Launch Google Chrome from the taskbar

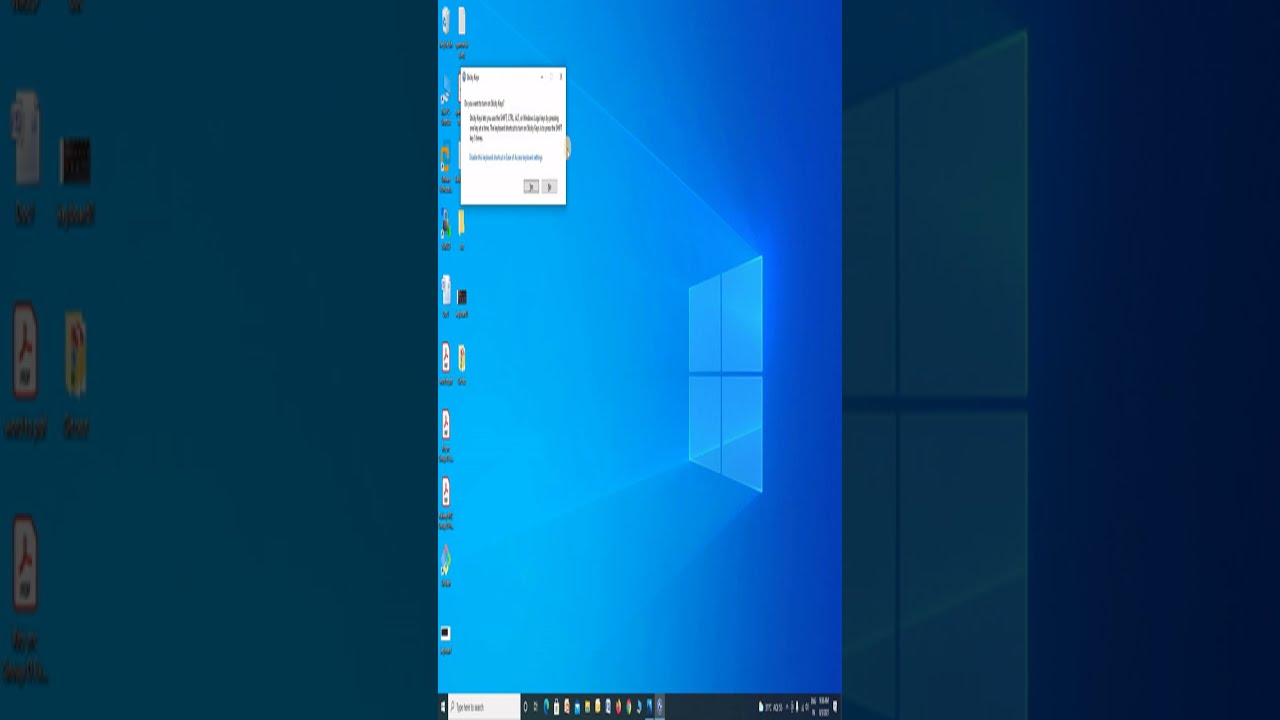point(629,707)
